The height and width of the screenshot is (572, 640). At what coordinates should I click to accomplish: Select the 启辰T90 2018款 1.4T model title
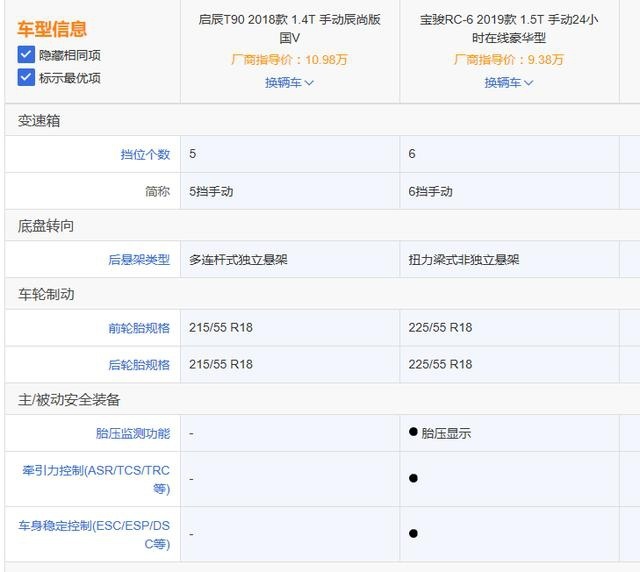click(289, 28)
